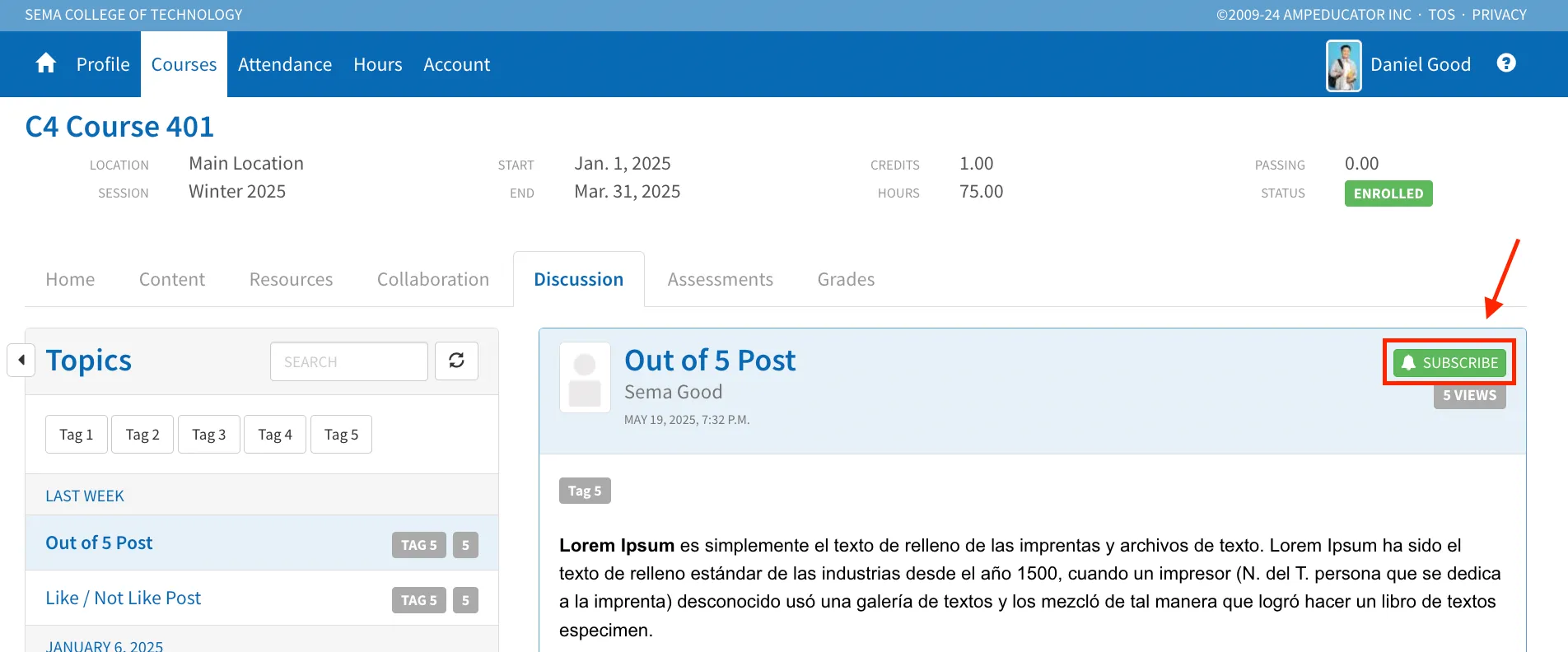Click TAG 5 badge on Like / Not Like row
1568x652 pixels.
click(x=419, y=600)
